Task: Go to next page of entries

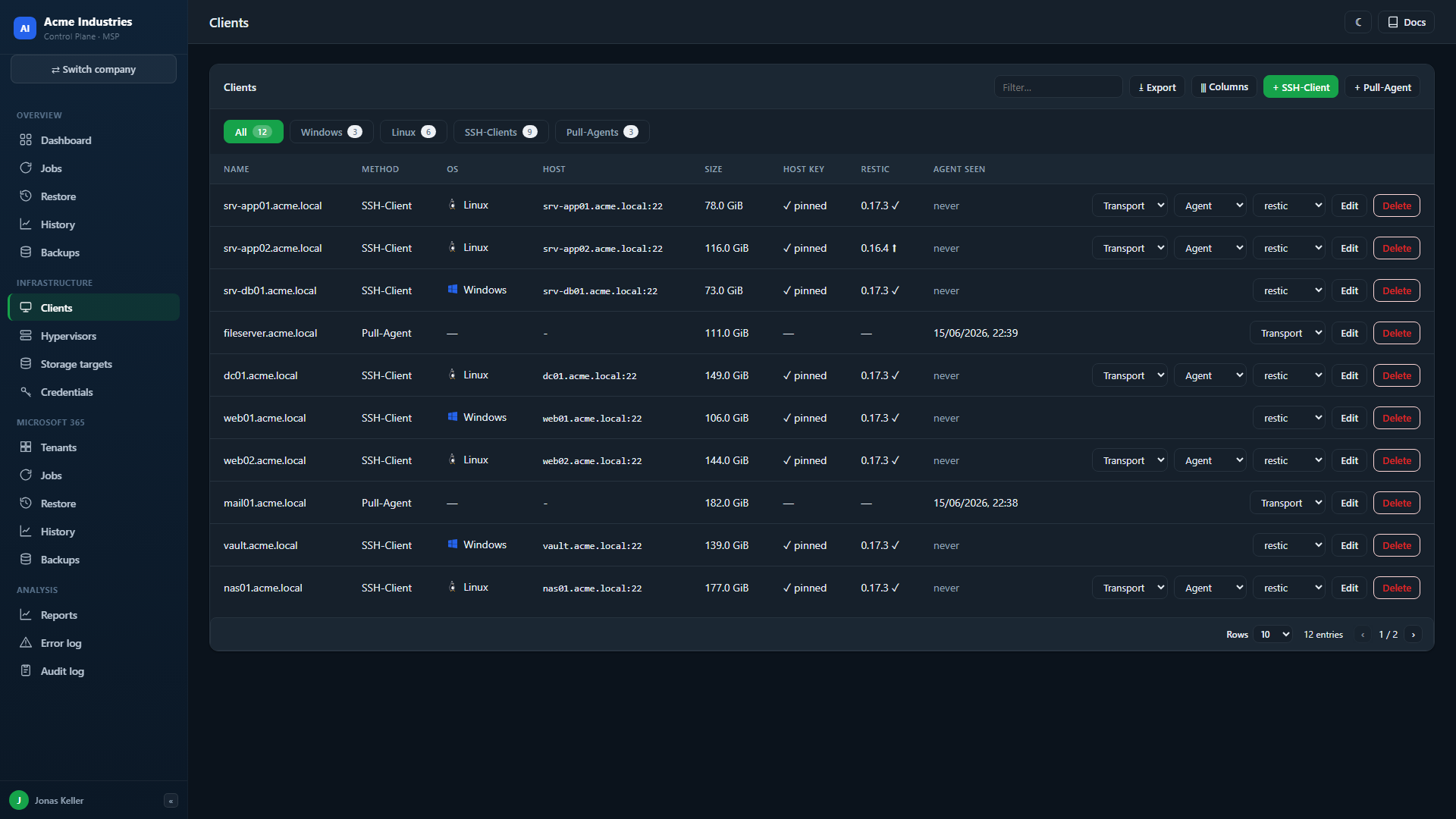Action: point(1413,635)
